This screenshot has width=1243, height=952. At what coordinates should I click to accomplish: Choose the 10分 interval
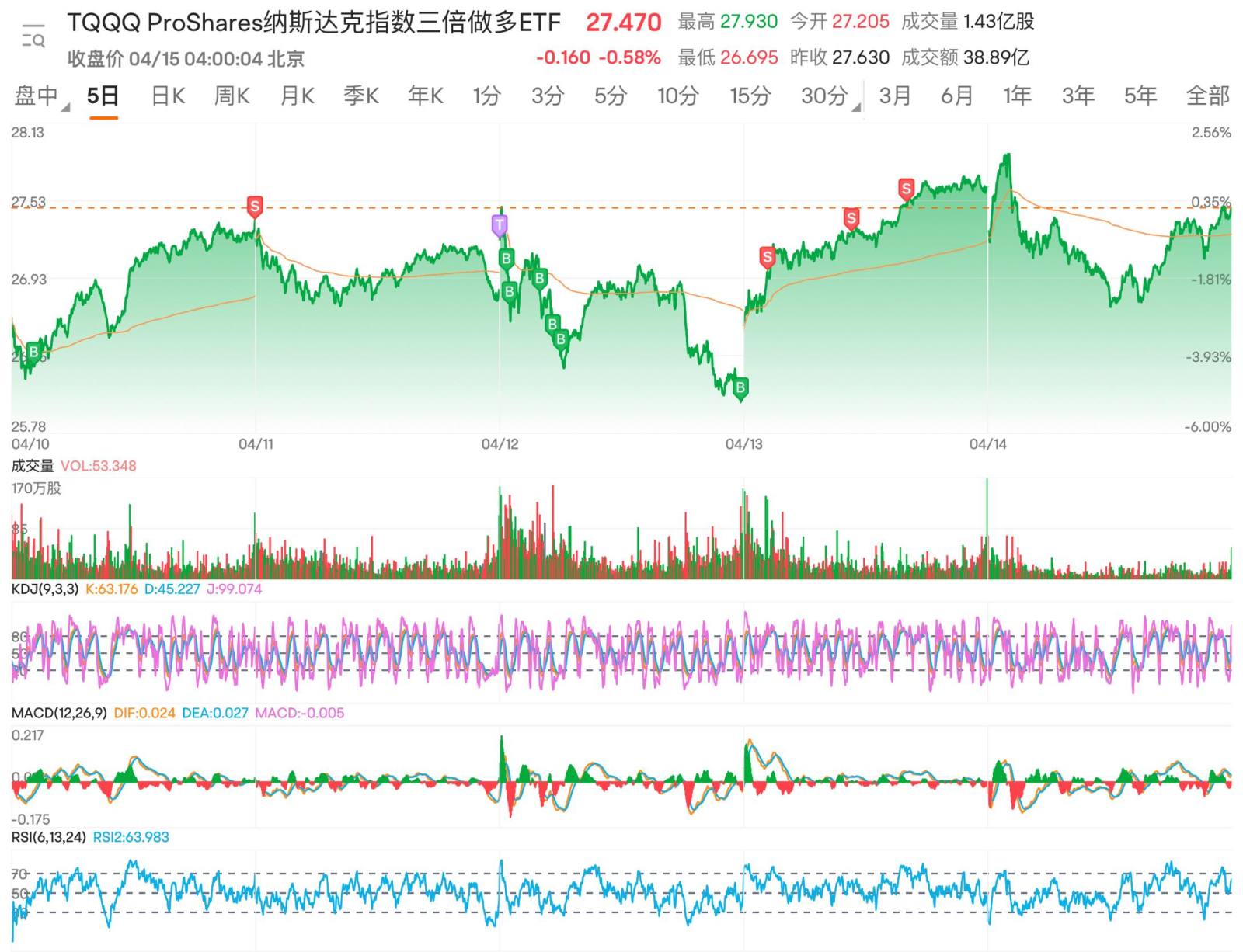coord(678,96)
